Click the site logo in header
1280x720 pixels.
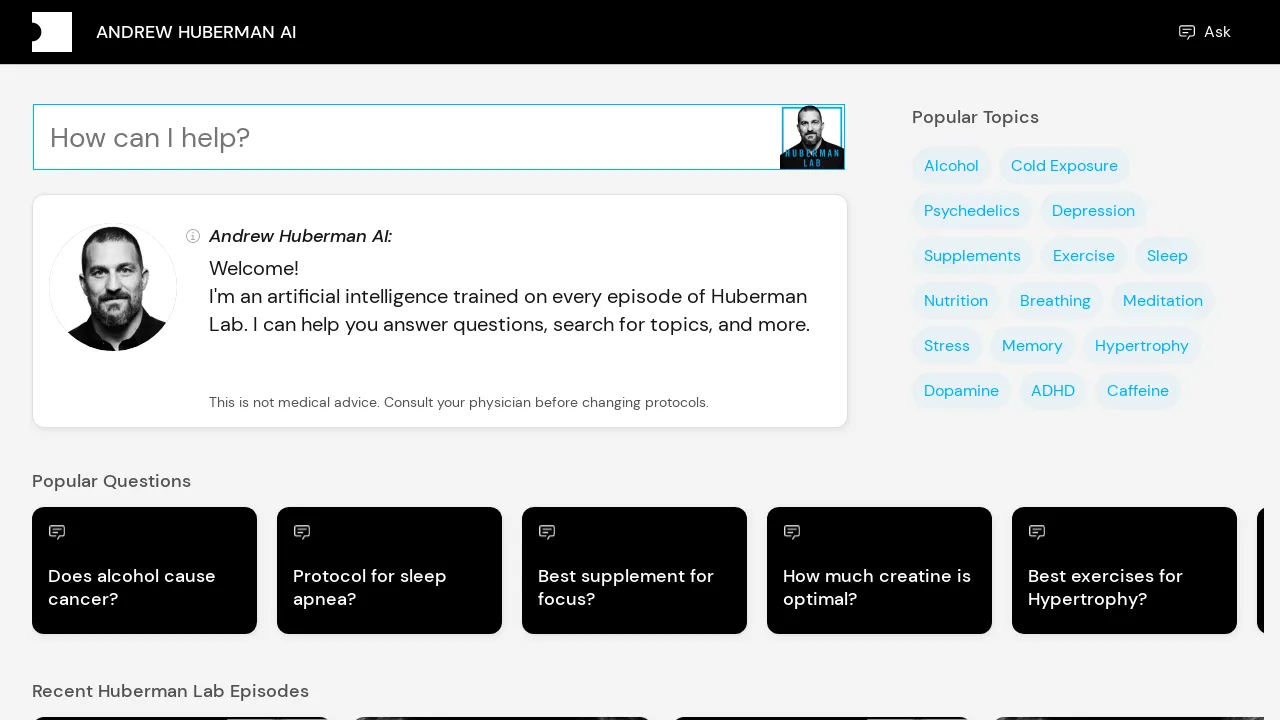tap(52, 32)
